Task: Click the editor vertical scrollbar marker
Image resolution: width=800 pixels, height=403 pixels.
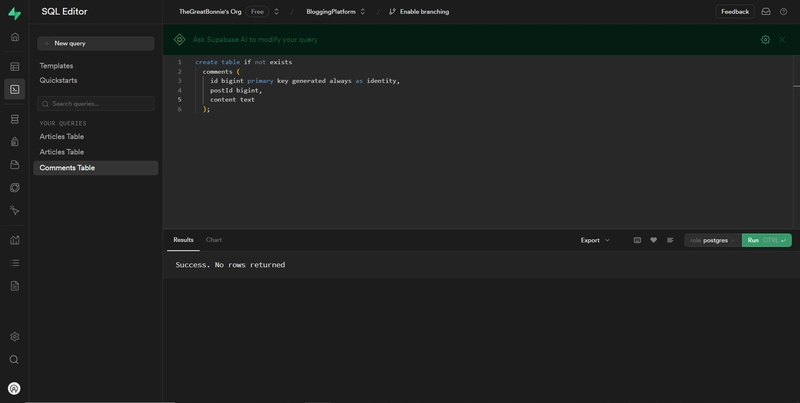Action: coord(796,86)
